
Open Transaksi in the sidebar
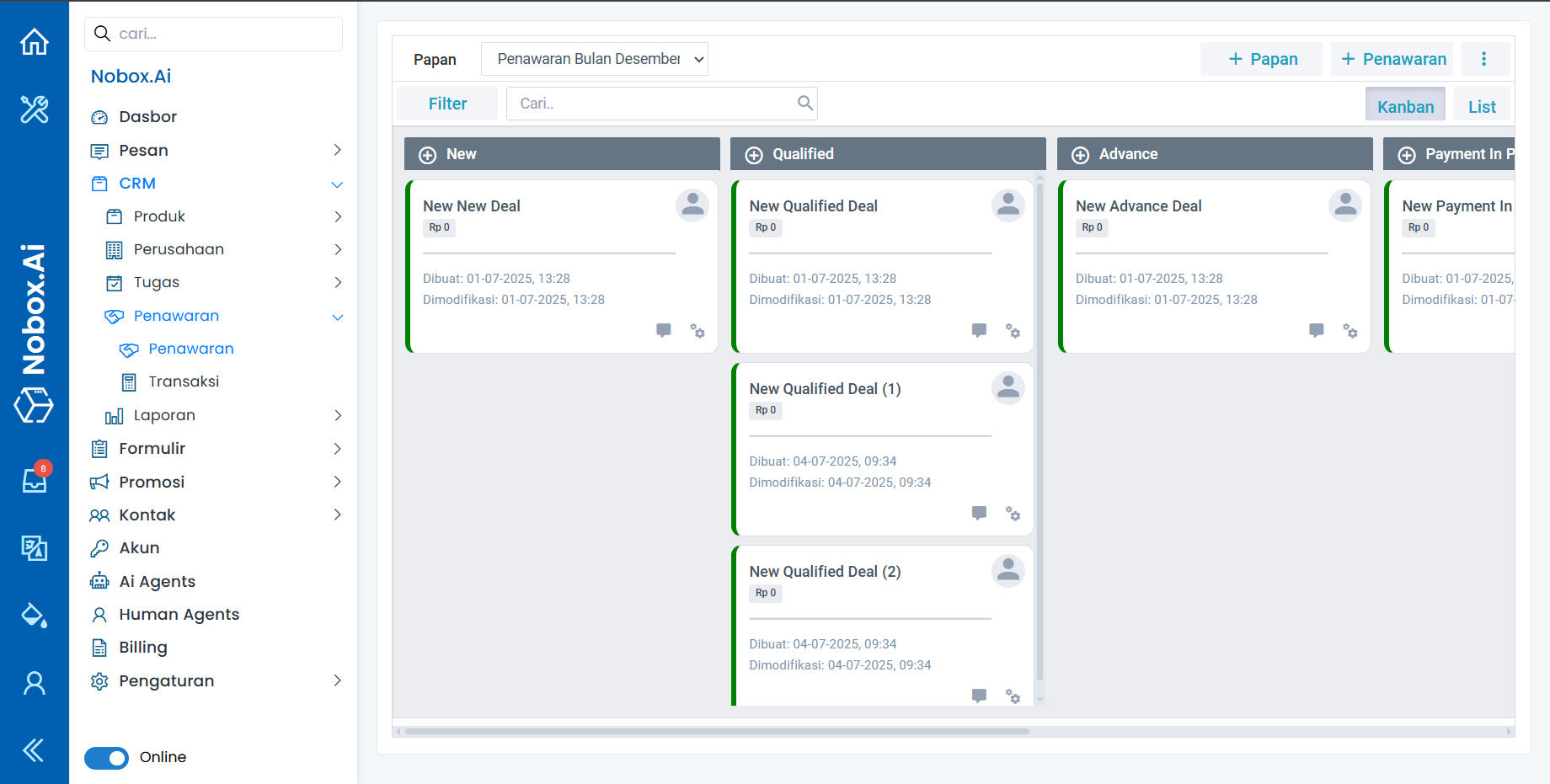tap(184, 381)
